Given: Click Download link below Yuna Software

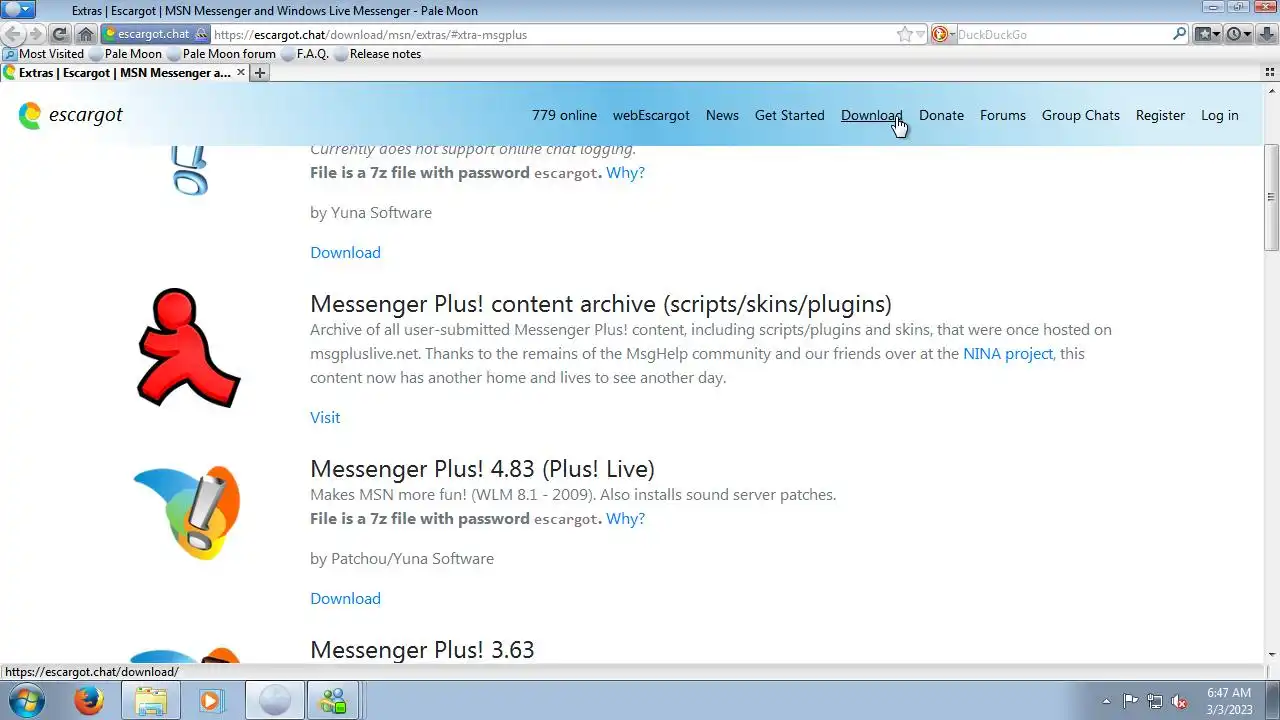Looking at the screenshot, I should coord(345,252).
